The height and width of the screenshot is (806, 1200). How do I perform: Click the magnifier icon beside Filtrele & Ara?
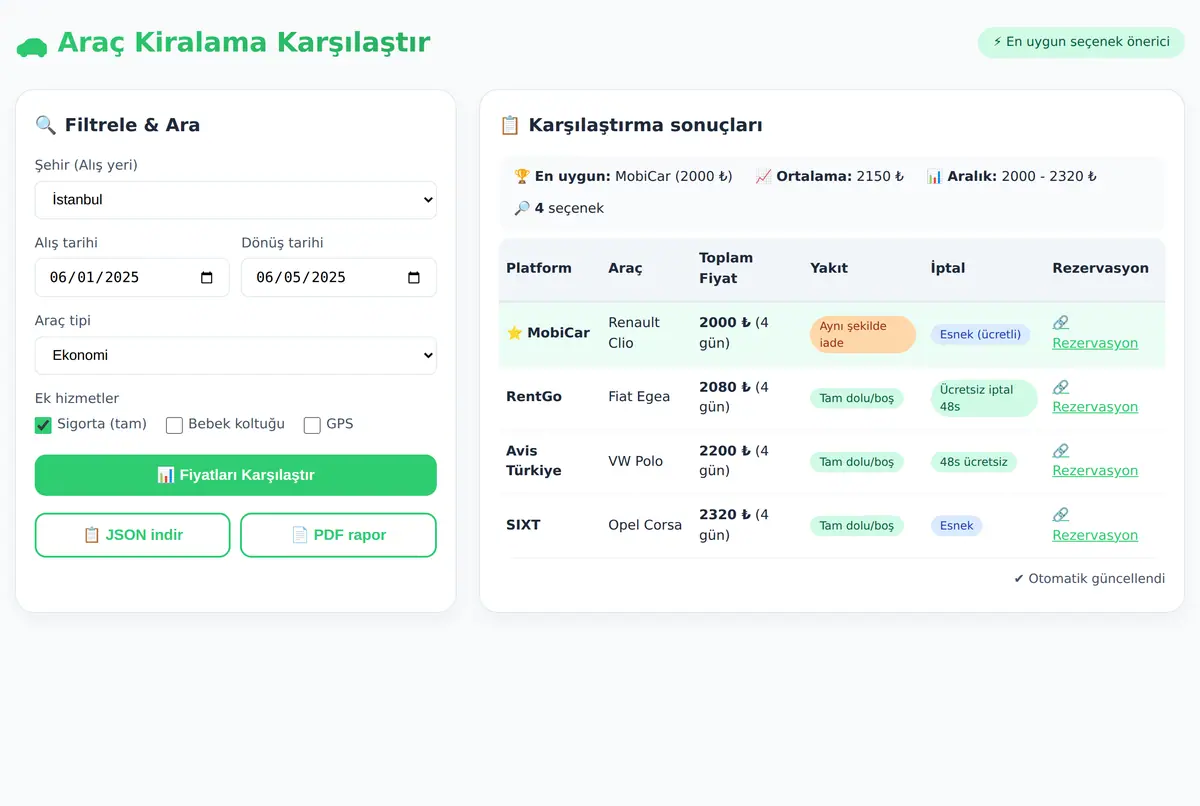coord(45,125)
